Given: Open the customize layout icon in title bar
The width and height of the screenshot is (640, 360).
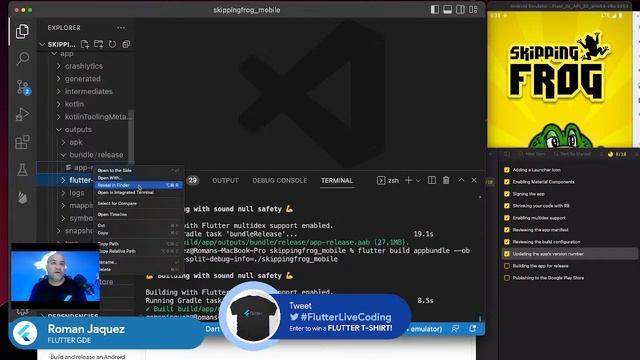Looking at the screenshot, I should coord(473,10).
